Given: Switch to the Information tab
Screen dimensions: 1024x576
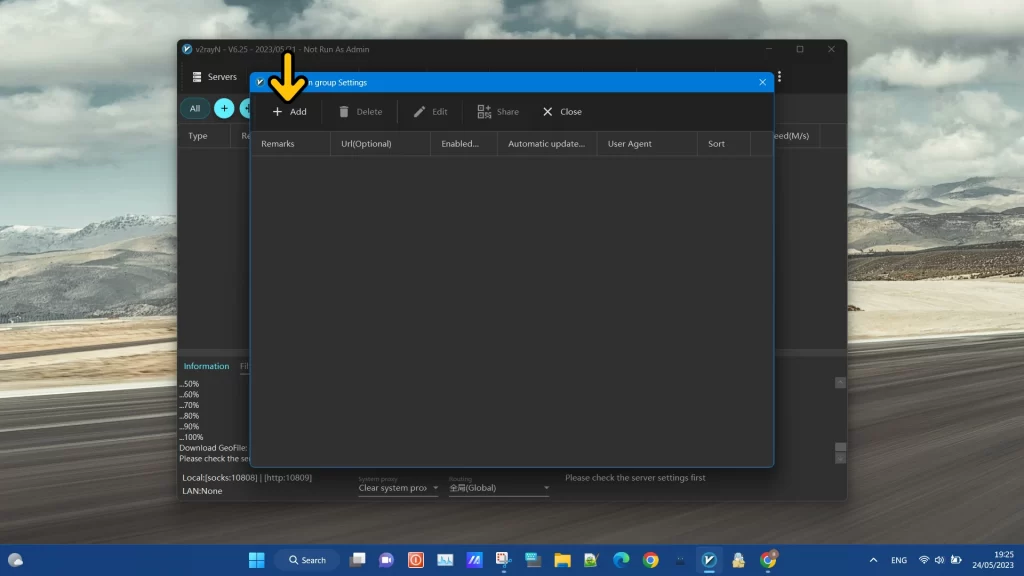Looking at the screenshot, I should pos(207,366).
